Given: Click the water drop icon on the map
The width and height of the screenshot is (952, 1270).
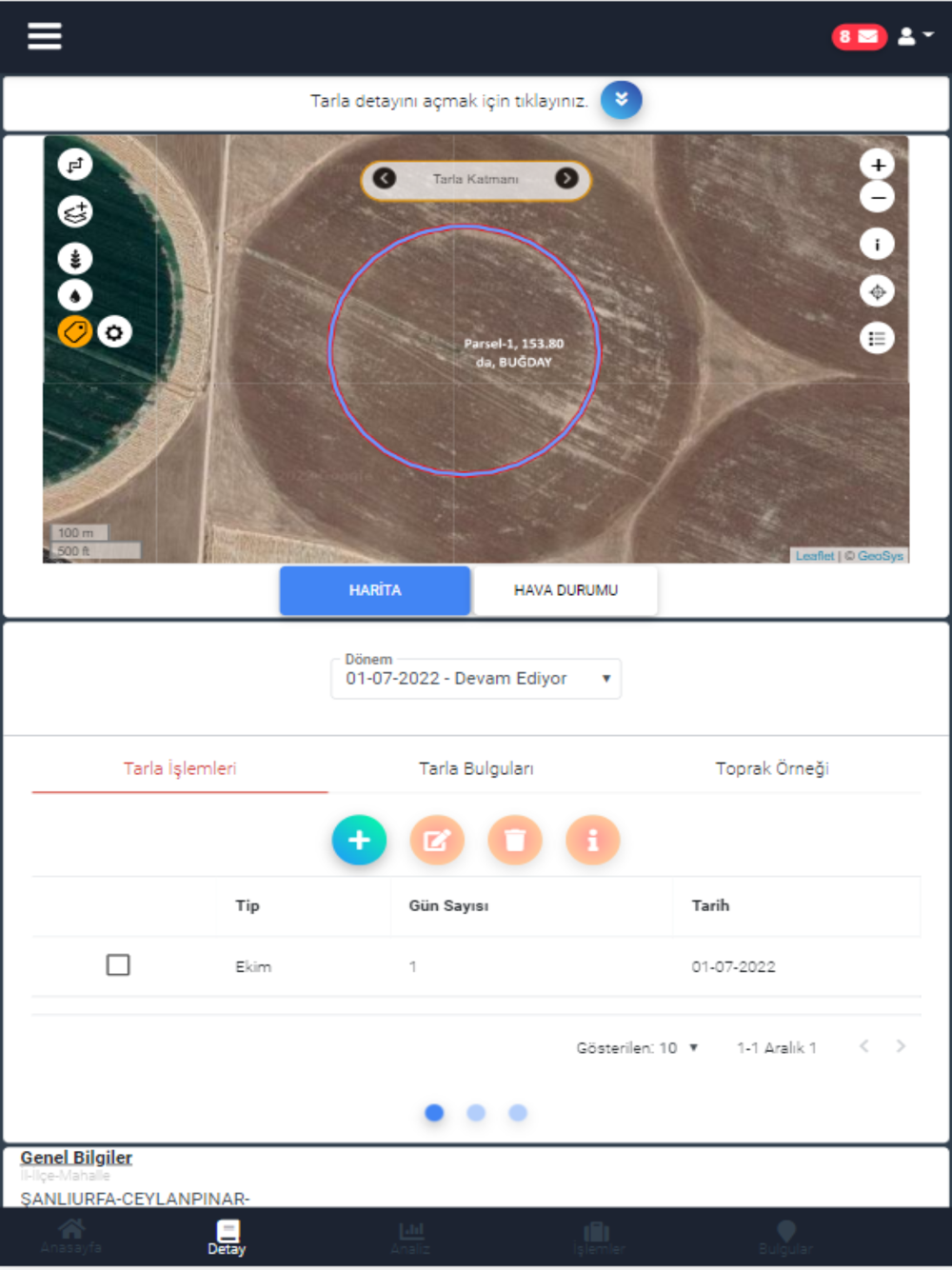Looking at the screenshot, I should coord(75,295).
